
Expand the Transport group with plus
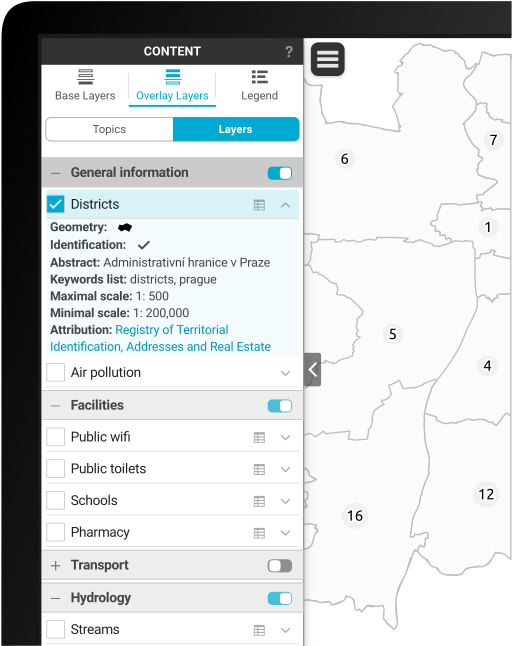pos(56,566)
